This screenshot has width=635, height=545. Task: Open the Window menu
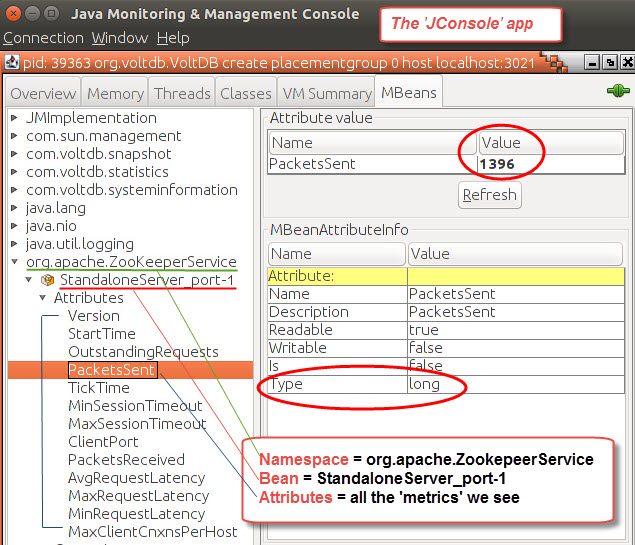coord(120,38)
